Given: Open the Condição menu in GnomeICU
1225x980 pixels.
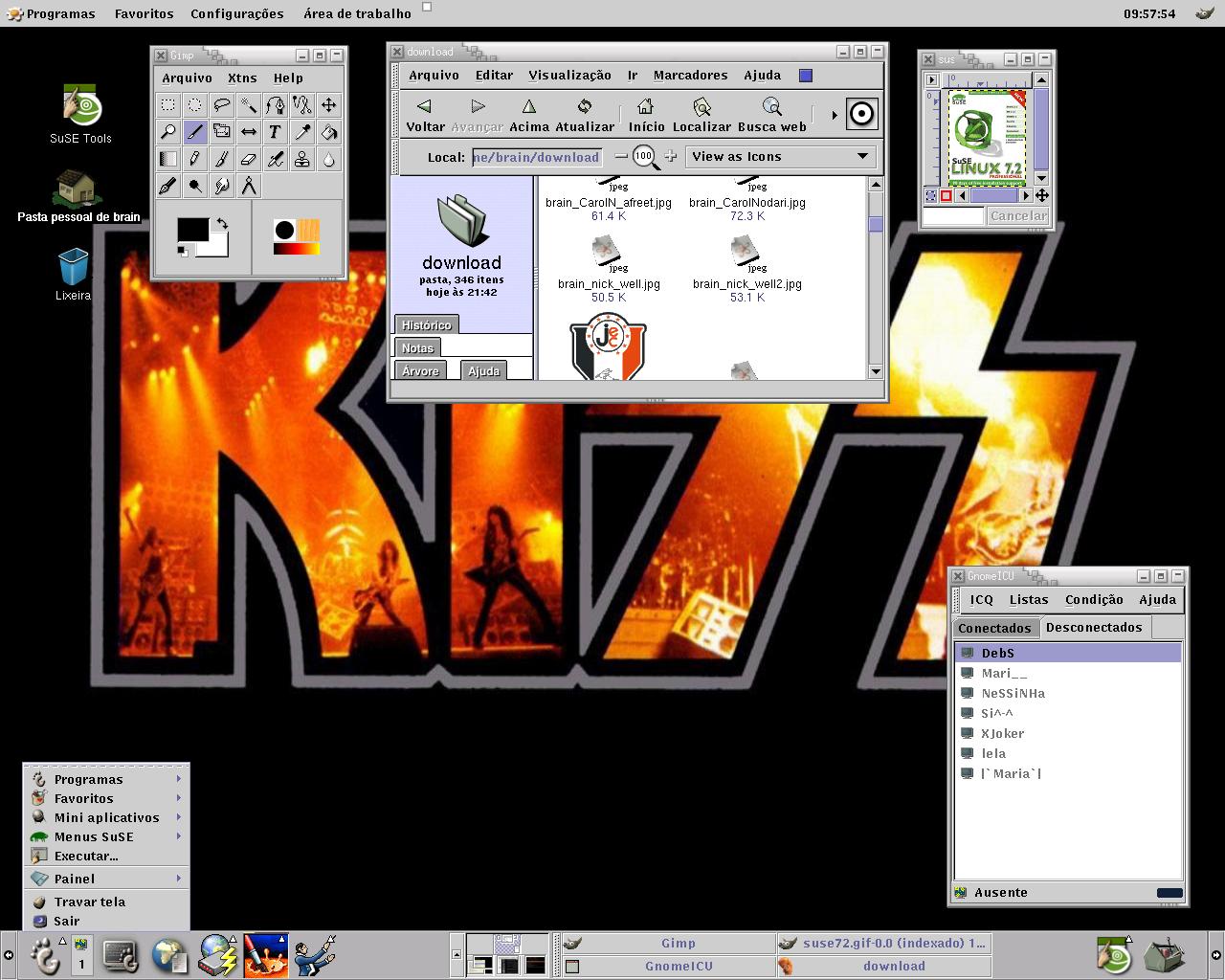Looking at the screenshot, I should (1094, 600).
